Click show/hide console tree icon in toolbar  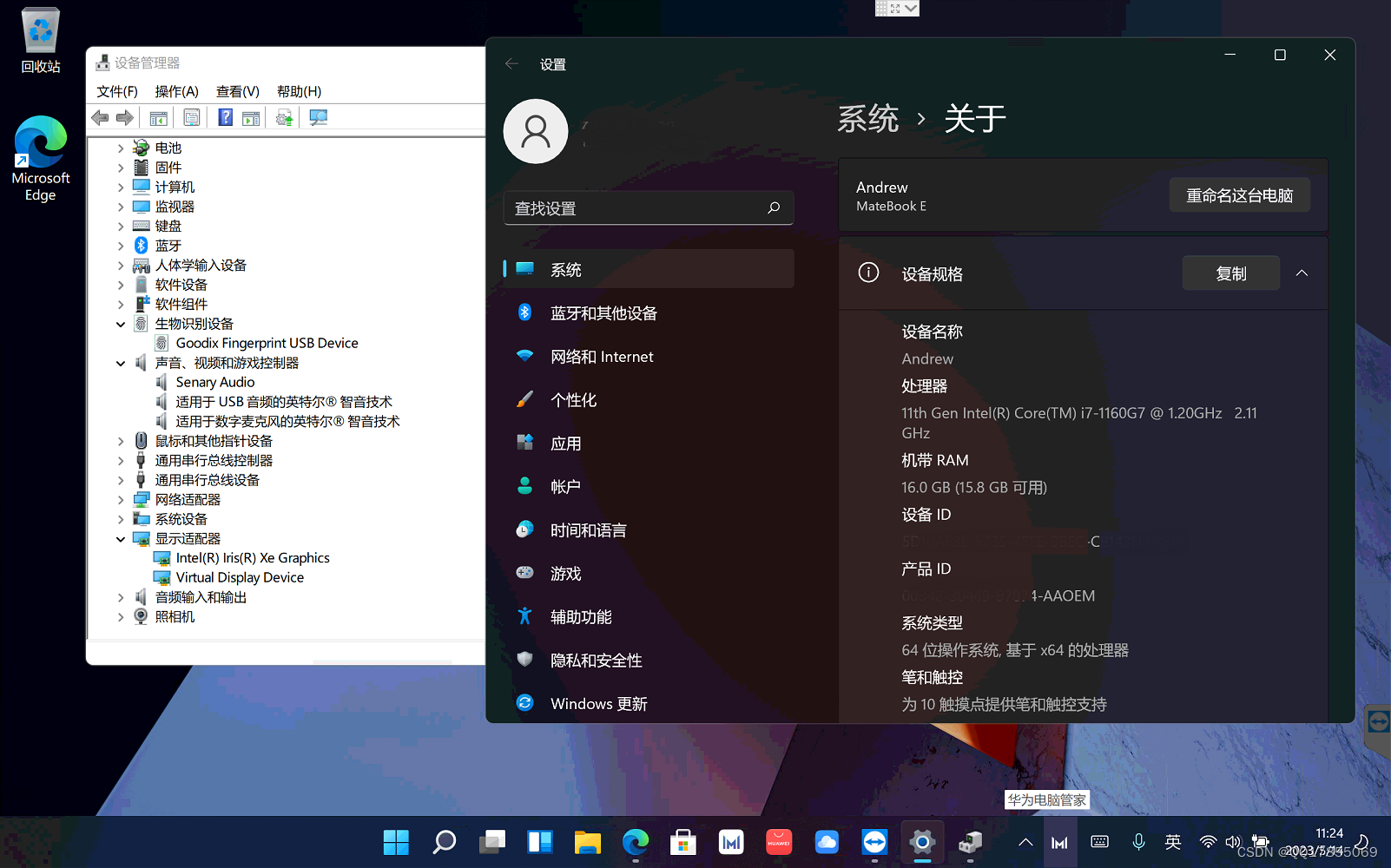tap(159, 118)
